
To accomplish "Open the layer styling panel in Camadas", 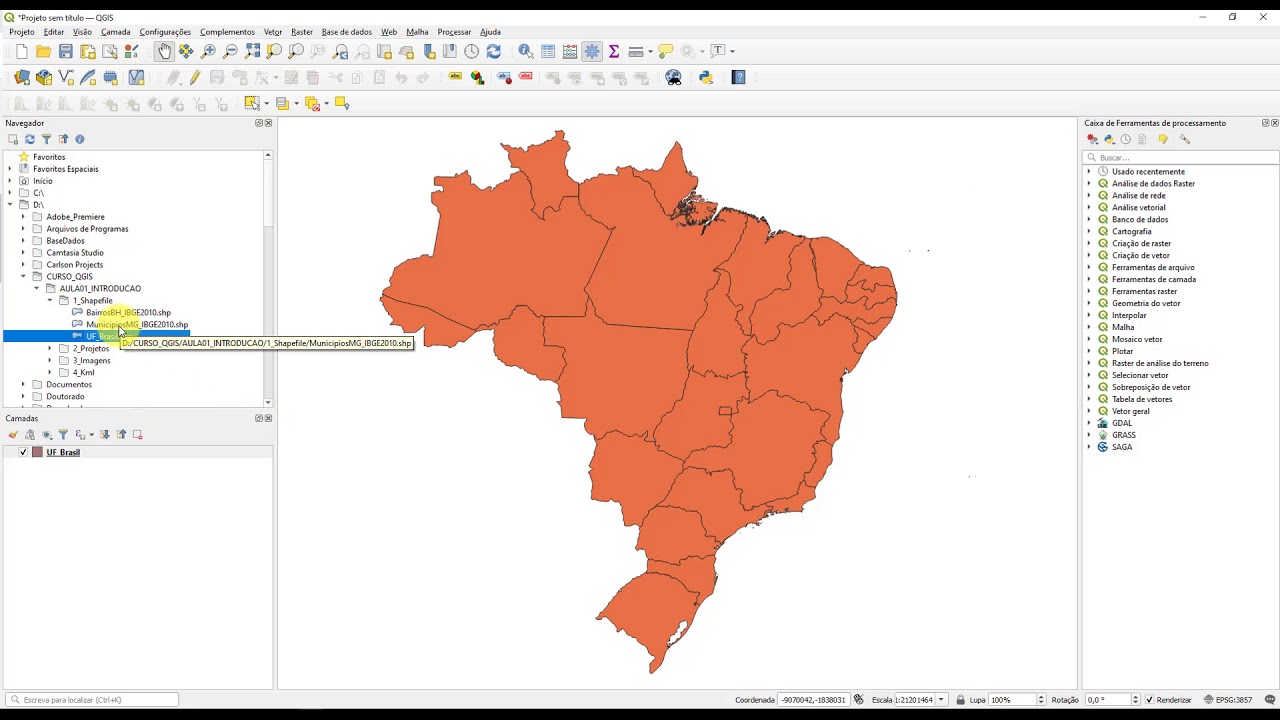I will pos(13,435).
